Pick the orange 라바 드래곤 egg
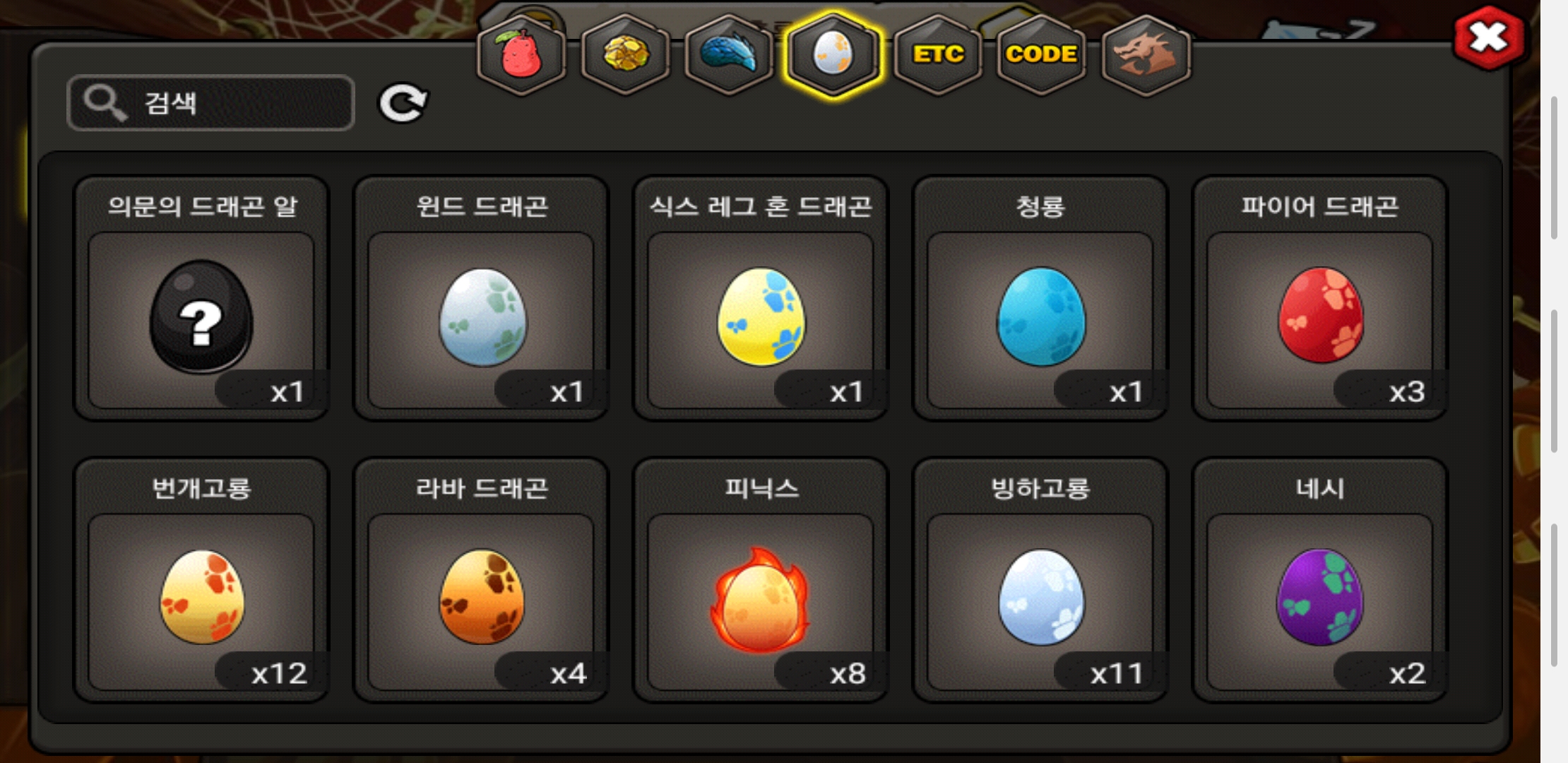Image resolution: width=1568 pixels, height=763 pixels. click(482, 597)
